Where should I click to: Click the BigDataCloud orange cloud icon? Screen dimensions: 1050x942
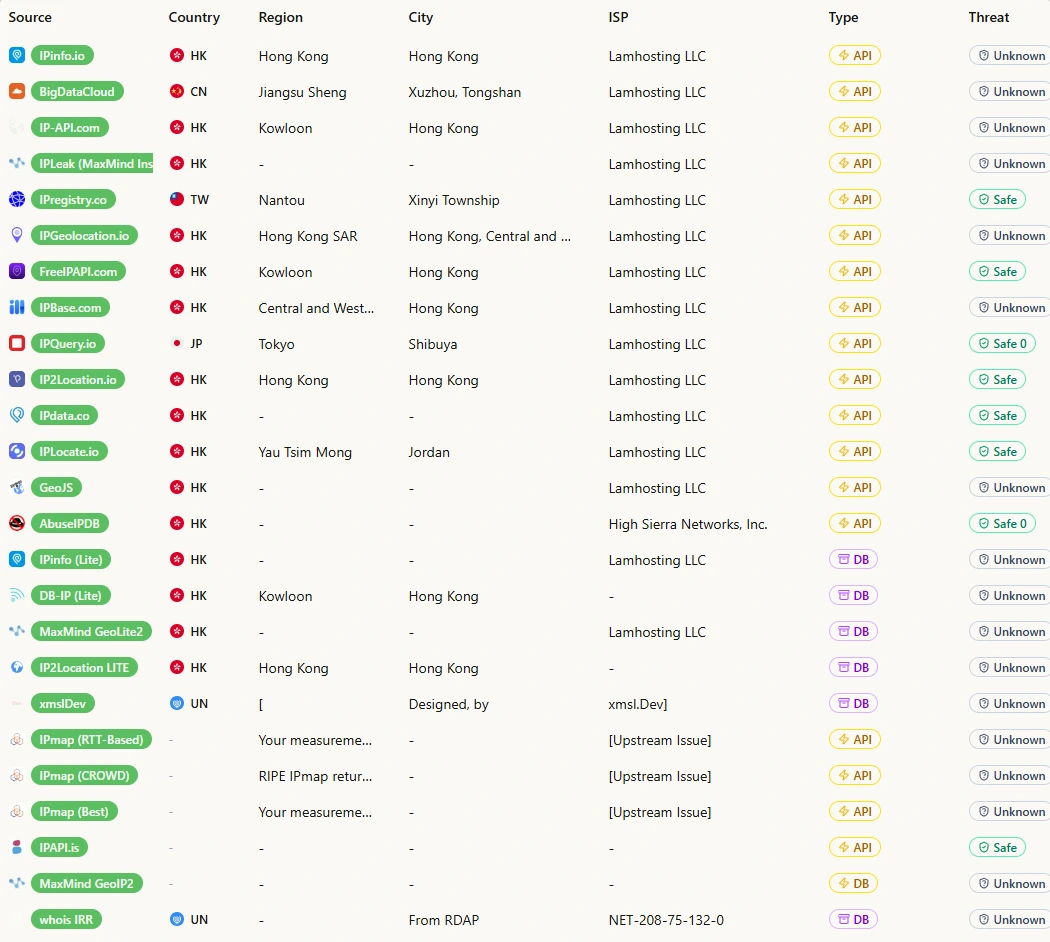tap(17, 91)
